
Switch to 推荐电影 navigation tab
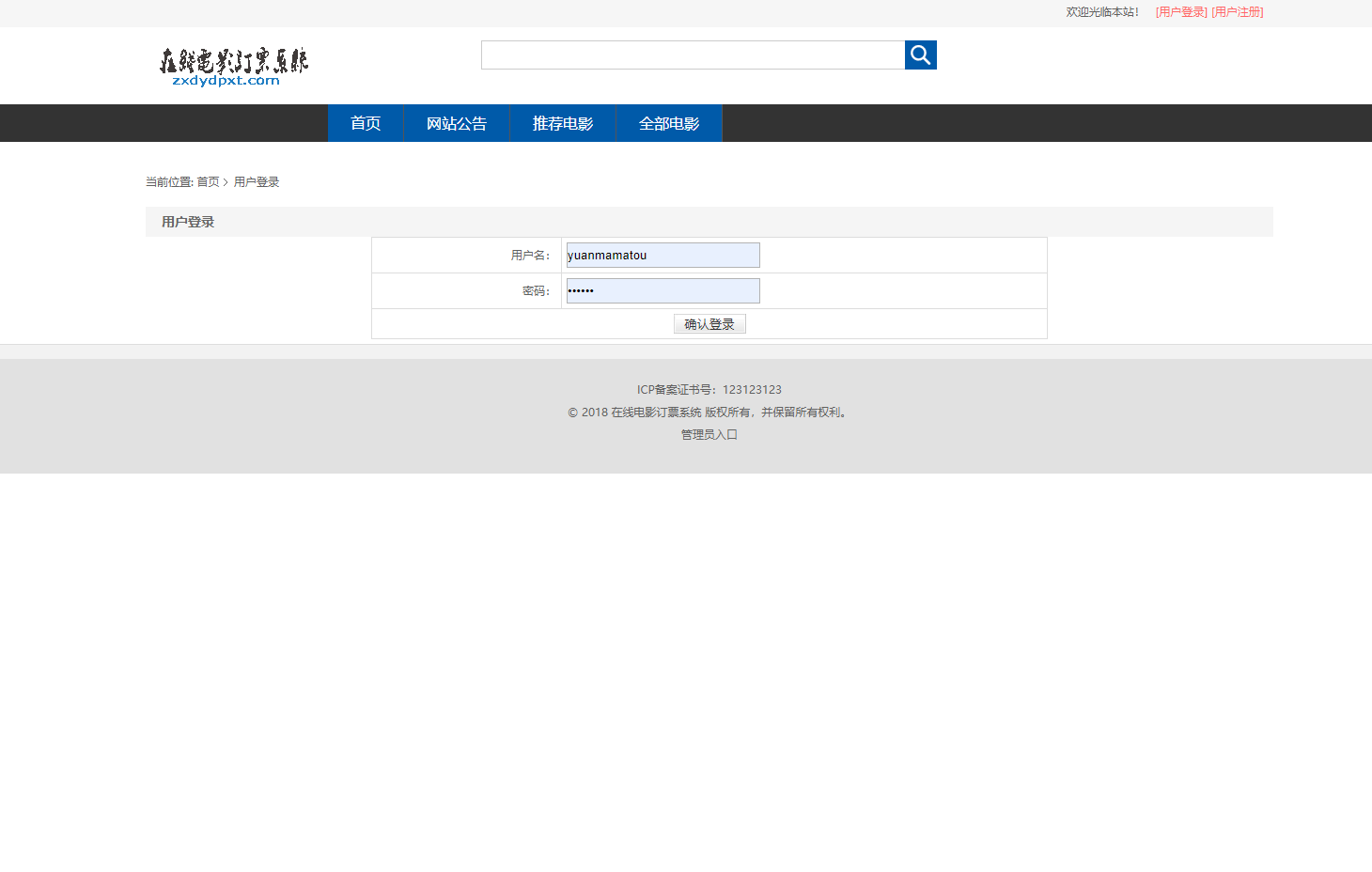coord(562,123)
